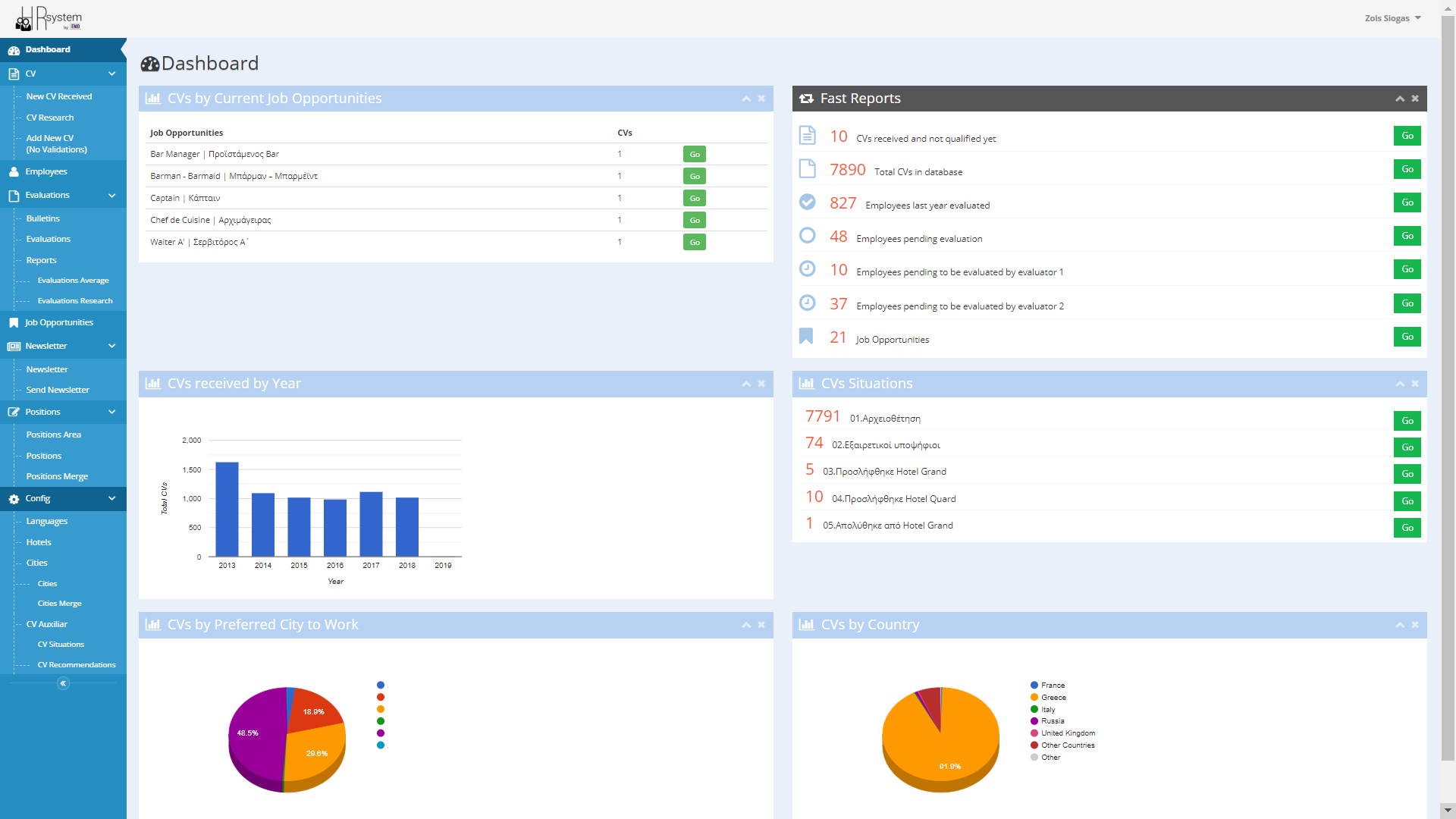
Task: Click Go for Chef de Cuisine row
Action: (x=694, y=220)
